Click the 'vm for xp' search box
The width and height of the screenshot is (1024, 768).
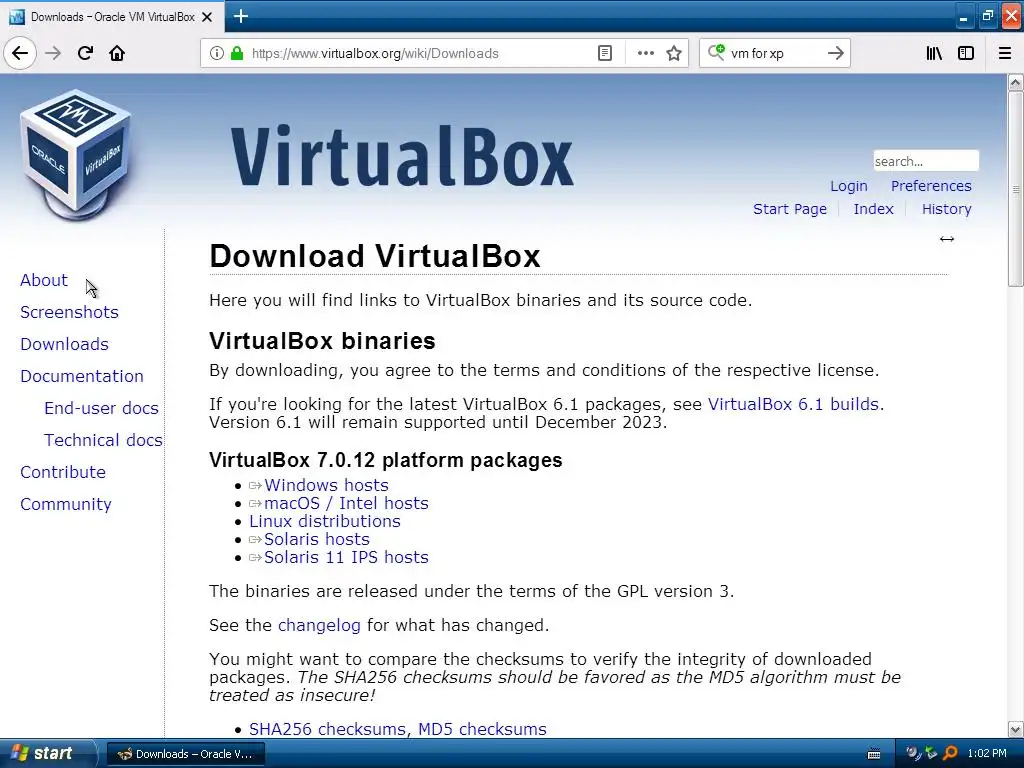click(x=775, y=54)
